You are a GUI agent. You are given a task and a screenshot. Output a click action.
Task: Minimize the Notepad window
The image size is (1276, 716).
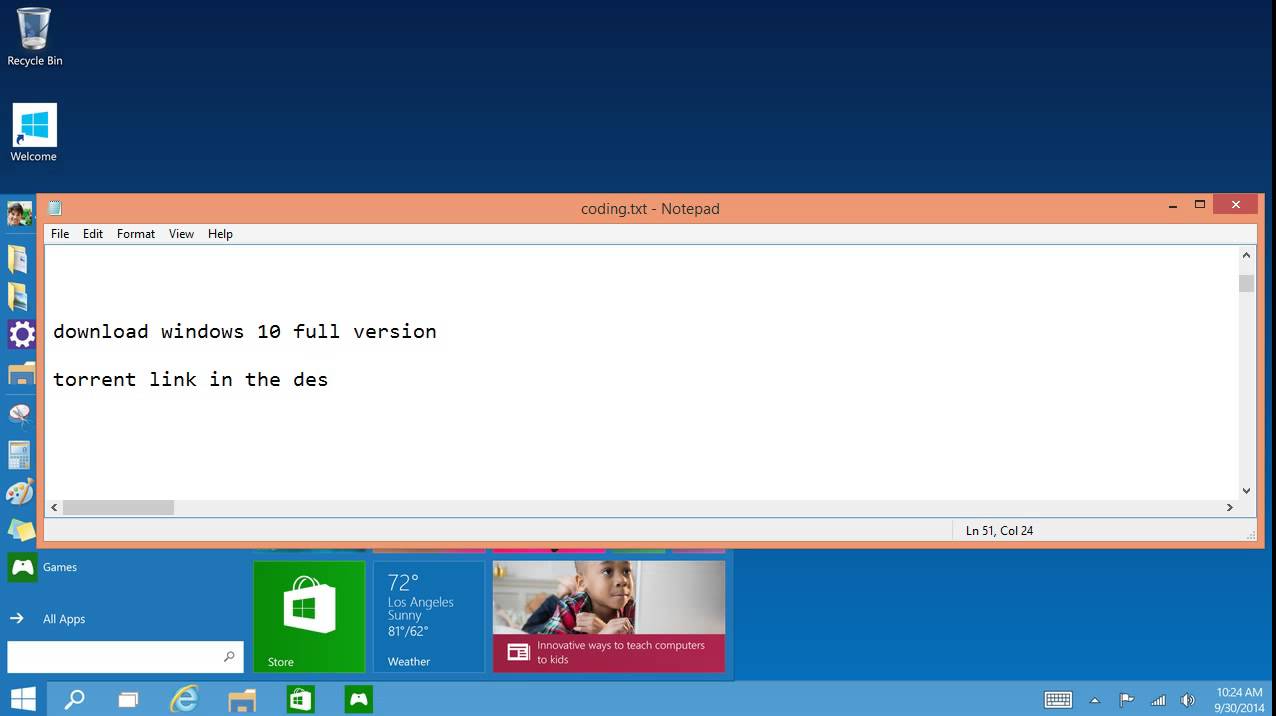tap(1172, 206)
